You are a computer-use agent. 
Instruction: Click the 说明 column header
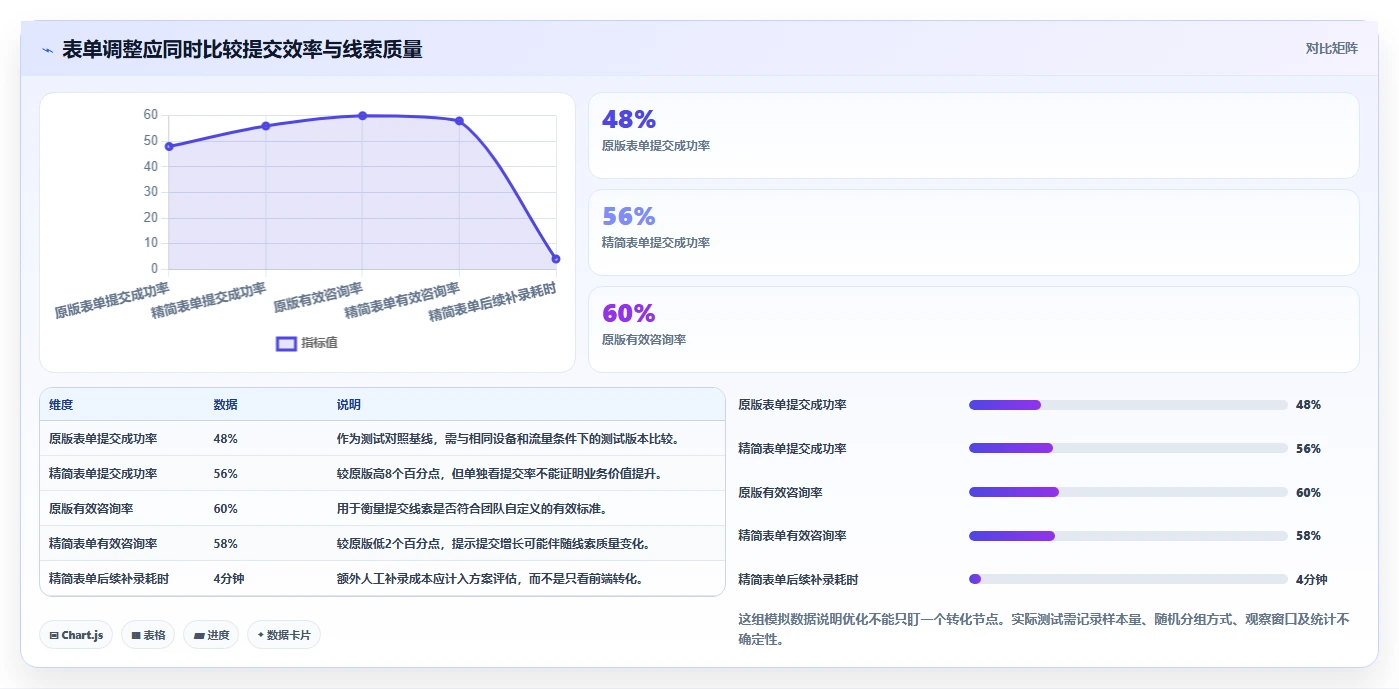(349, 405)
